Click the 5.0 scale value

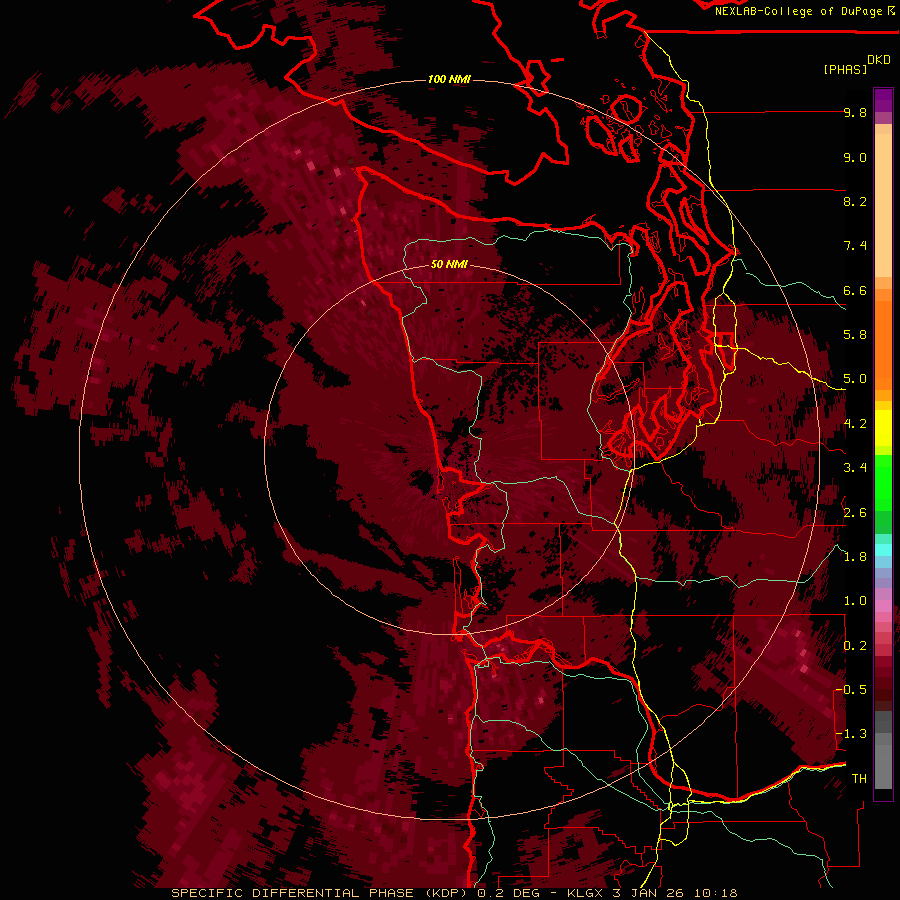(x=855, y=379)
